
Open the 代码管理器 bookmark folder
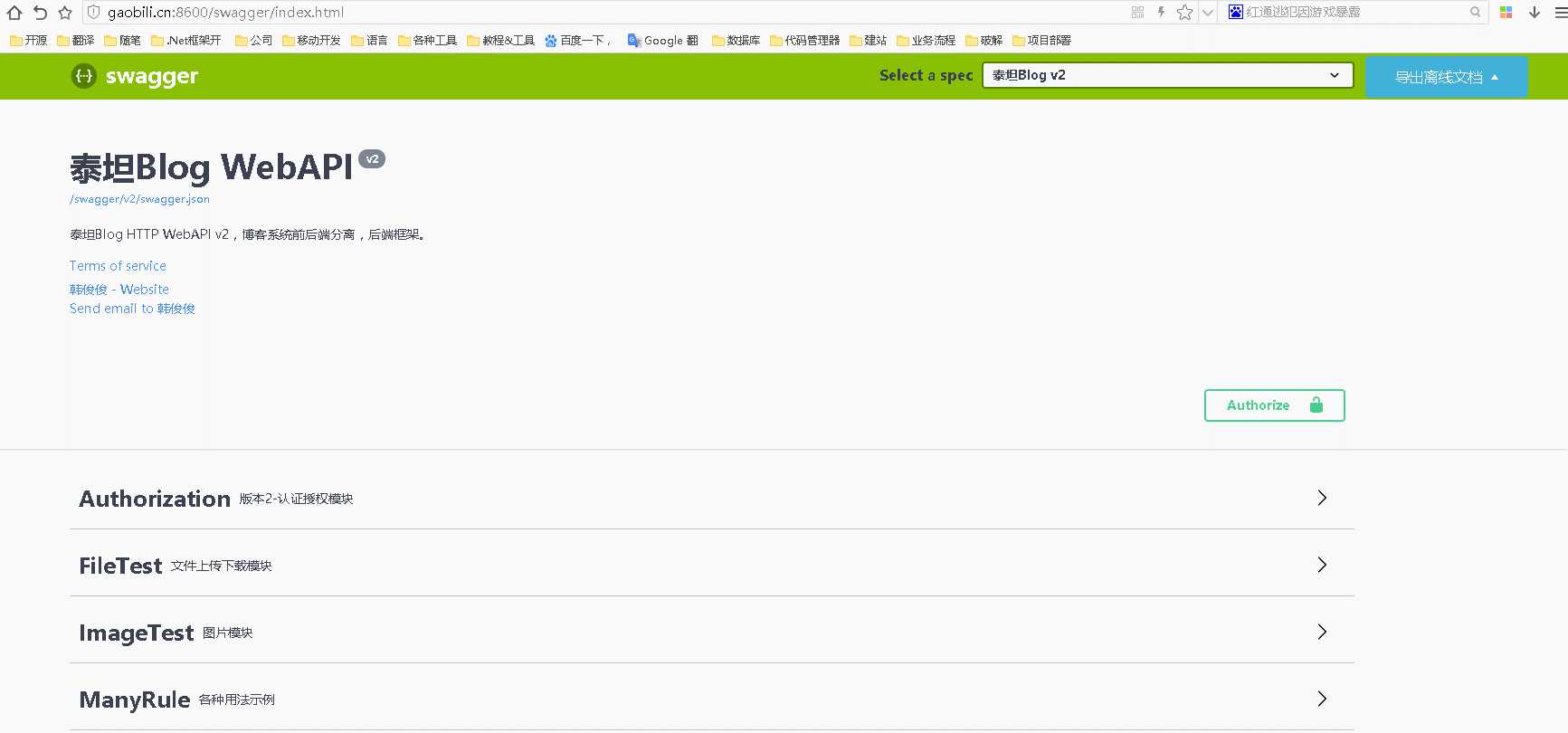pos(804,40)
